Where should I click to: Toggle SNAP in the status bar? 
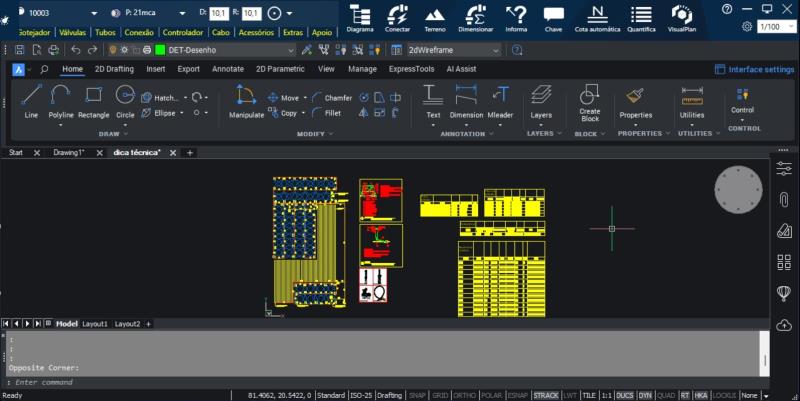point(417,395)
